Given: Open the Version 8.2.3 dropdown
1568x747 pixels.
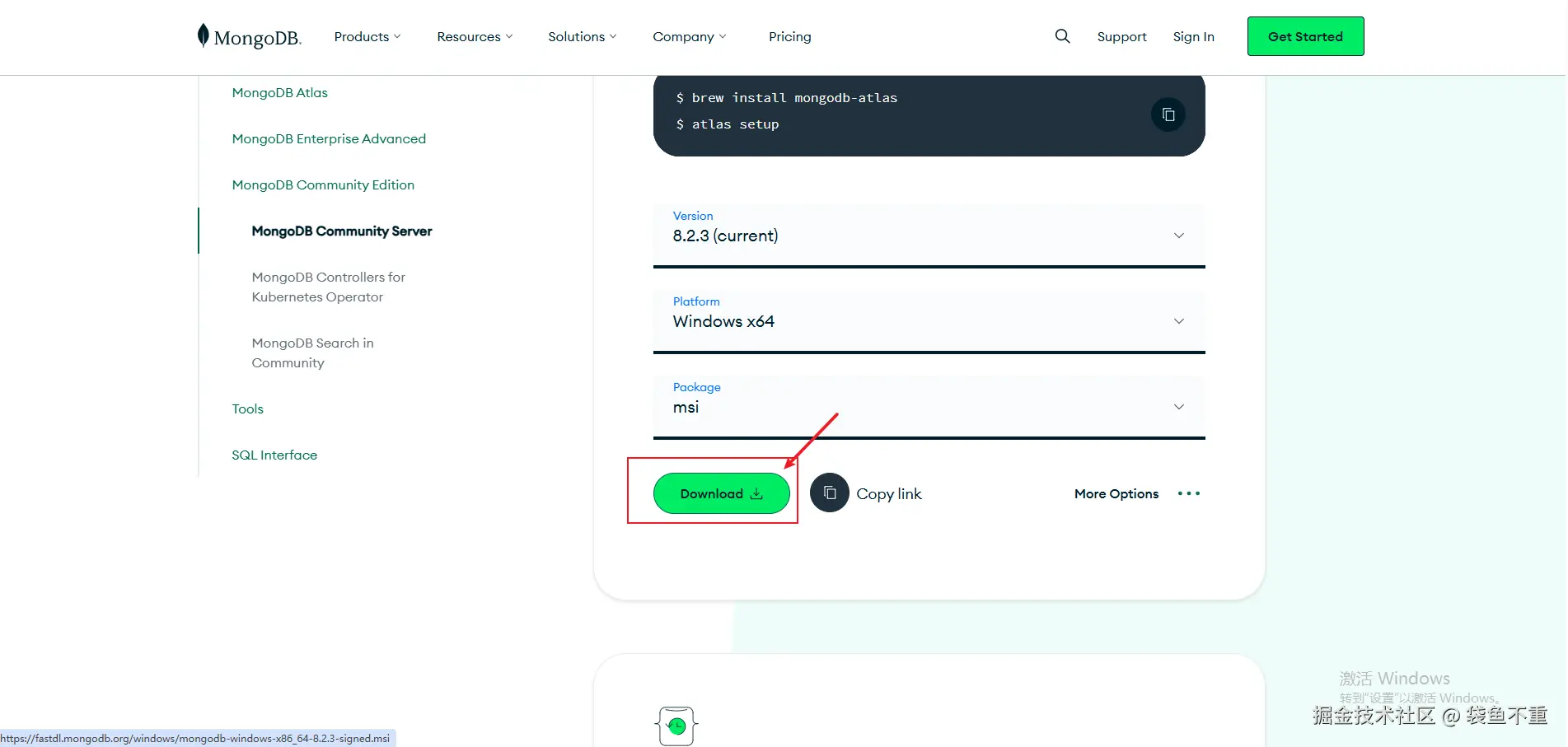Looking at the screenshot, I should (x=929, y=236).
